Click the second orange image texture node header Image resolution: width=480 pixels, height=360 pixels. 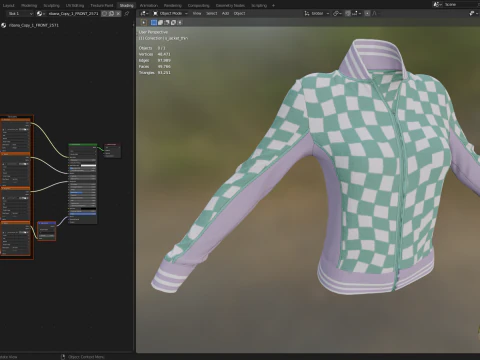(15, 154)
